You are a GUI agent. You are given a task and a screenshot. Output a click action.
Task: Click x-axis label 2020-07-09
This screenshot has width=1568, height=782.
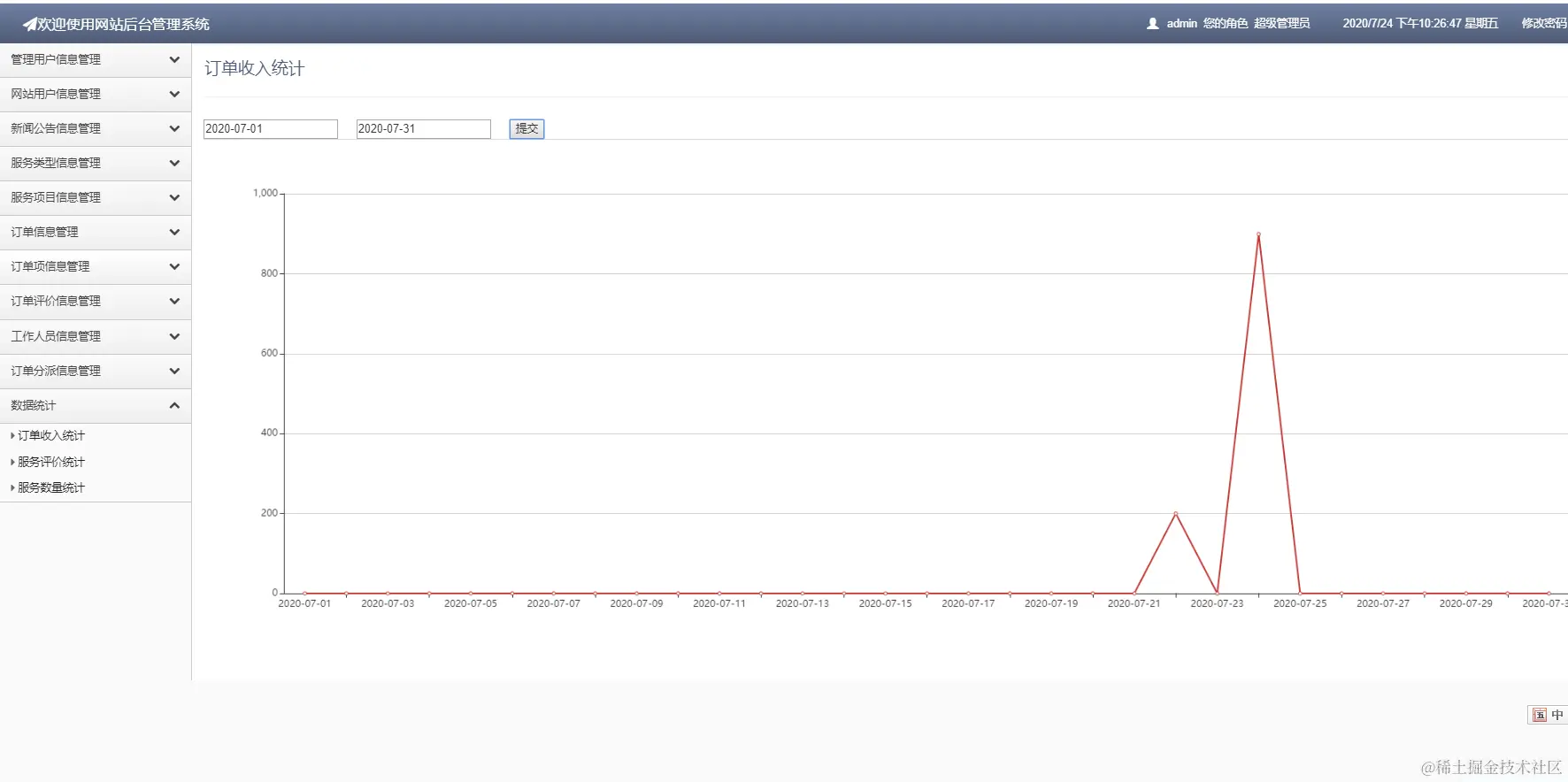tap(636, 603)
